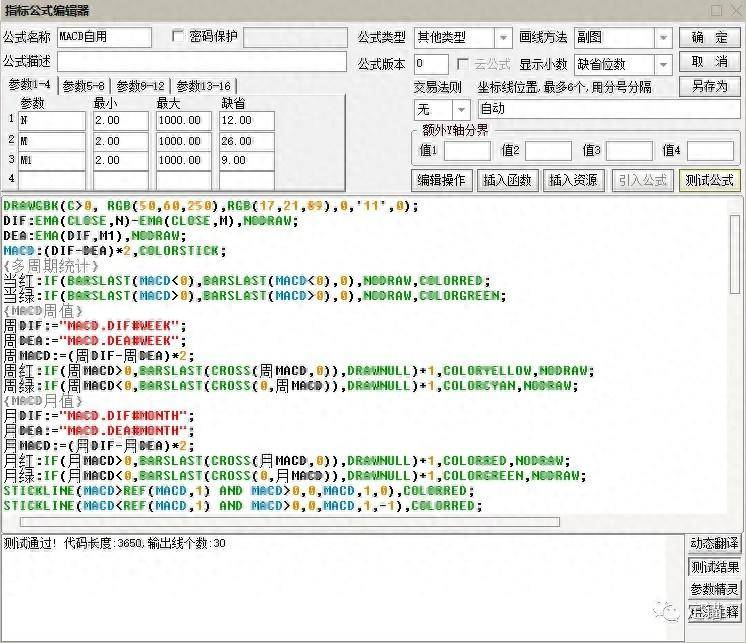
Task: Click the MACD:(DIF-DEA)*2 COLORSTICK line
Action: pyautogui.click(x=115, y=251)
